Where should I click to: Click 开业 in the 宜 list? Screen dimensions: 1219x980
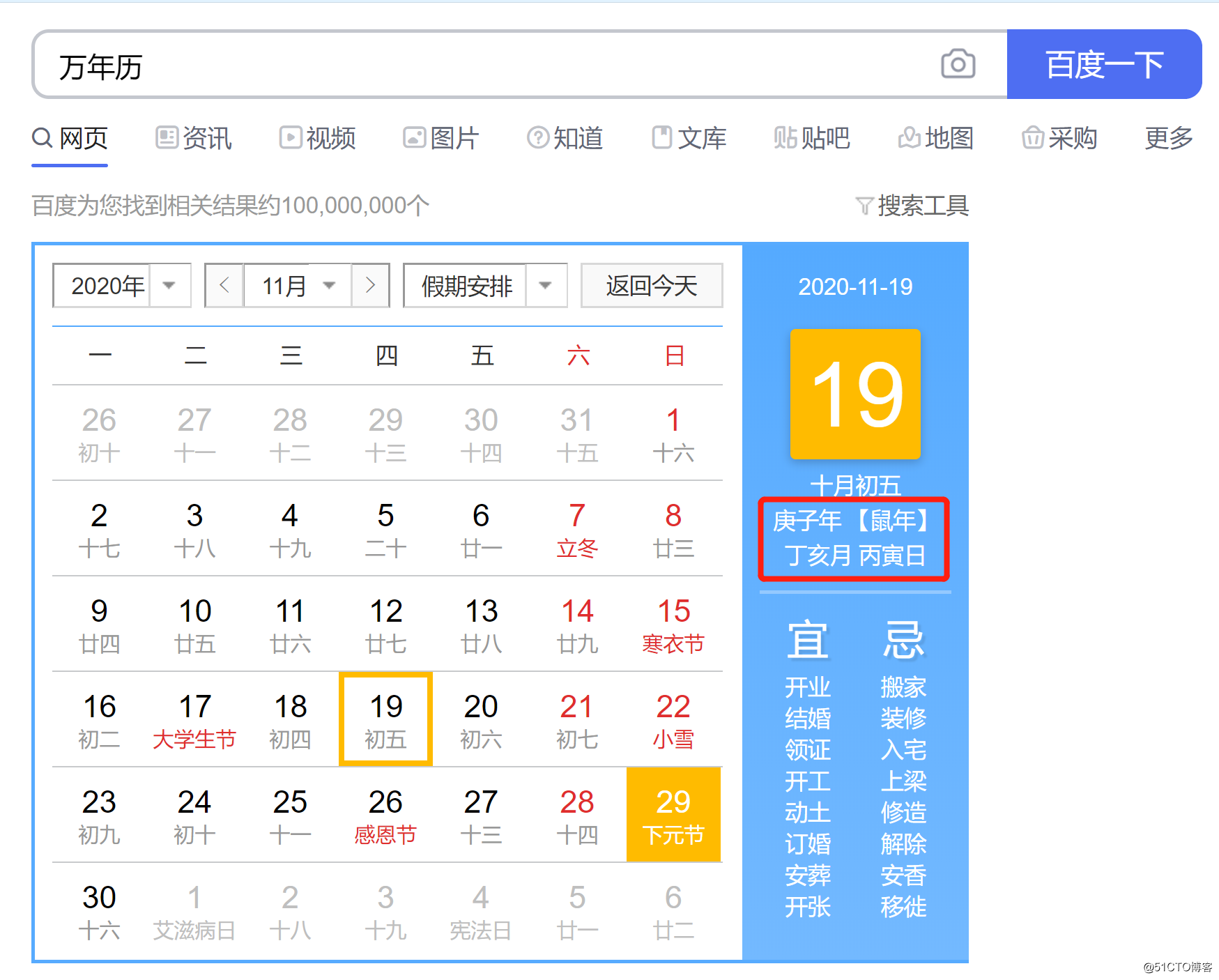point(807,687)
